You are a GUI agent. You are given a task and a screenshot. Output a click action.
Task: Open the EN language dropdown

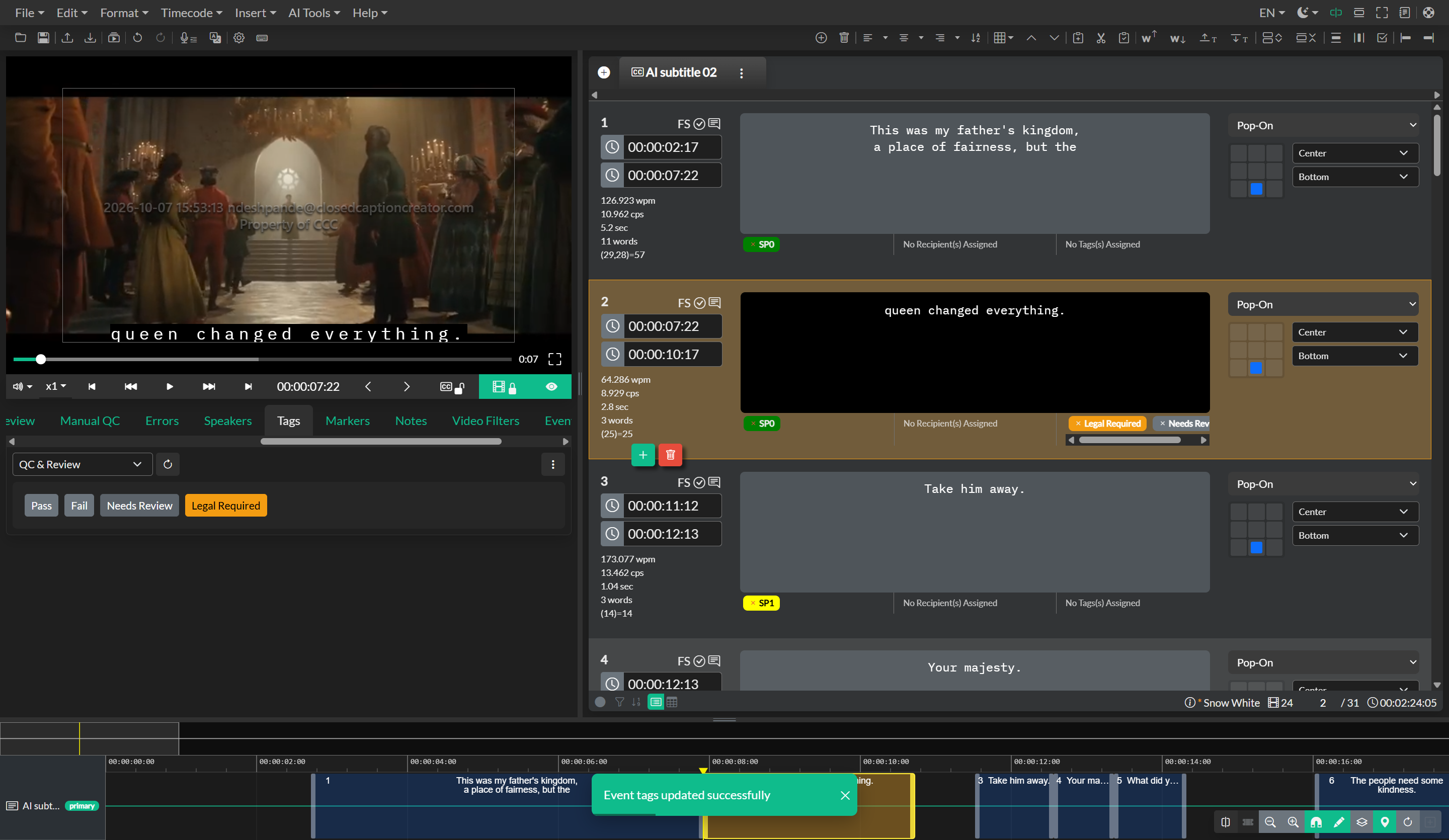click(x=1271, y=13)
